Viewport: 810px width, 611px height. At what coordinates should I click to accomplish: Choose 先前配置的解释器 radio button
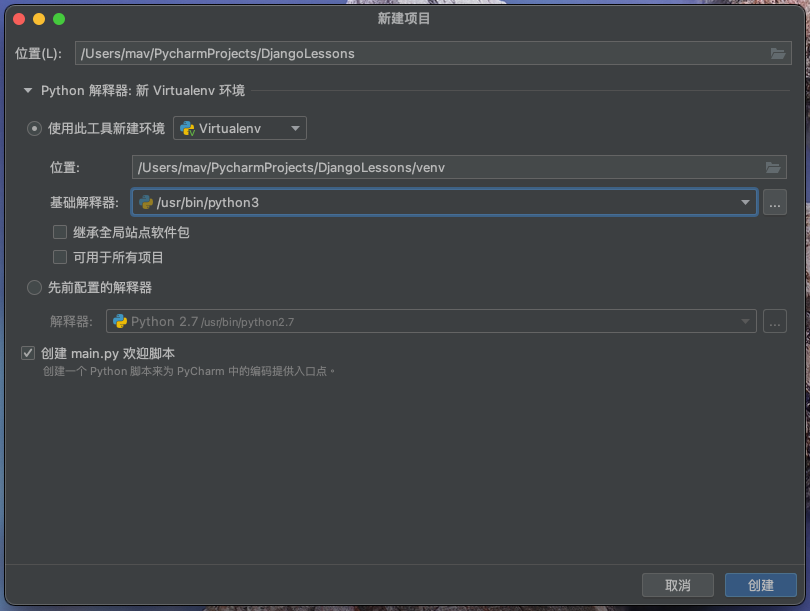click(x=35, y=288)
